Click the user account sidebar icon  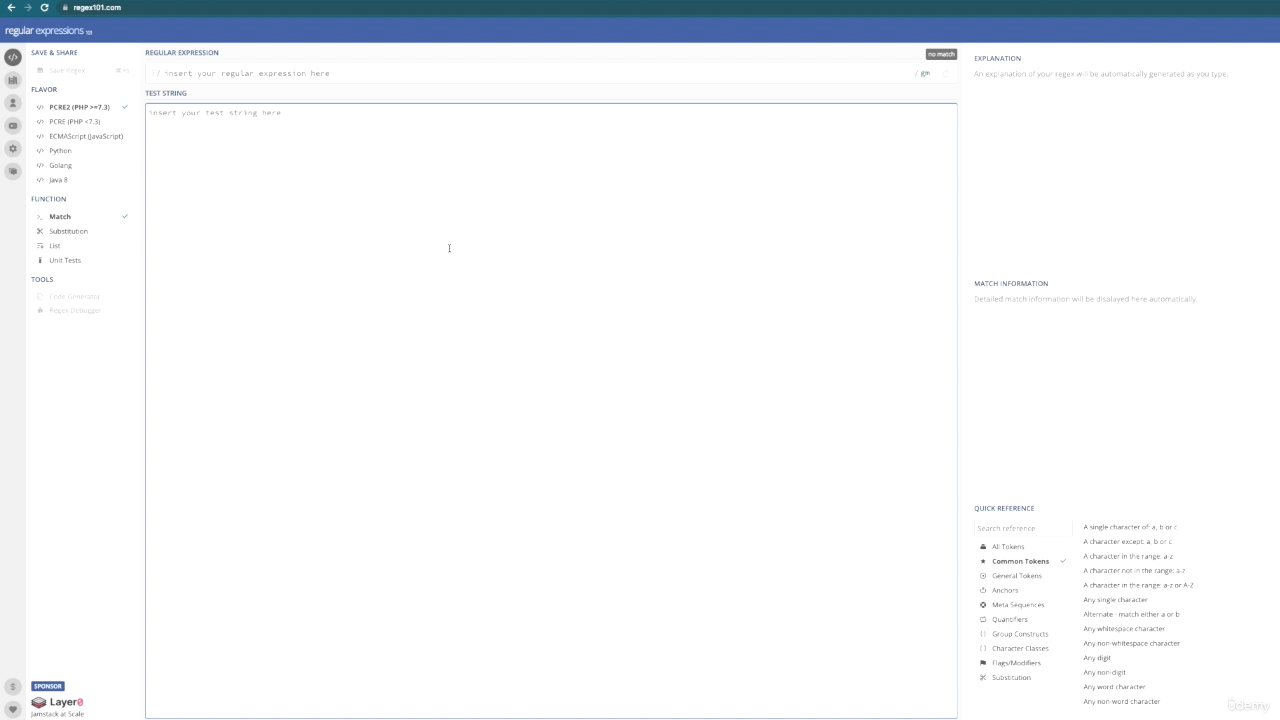coord(13,103)
